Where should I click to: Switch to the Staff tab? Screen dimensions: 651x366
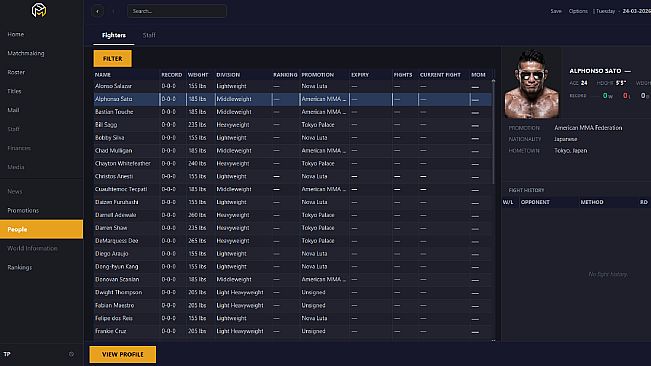[149, 35]
